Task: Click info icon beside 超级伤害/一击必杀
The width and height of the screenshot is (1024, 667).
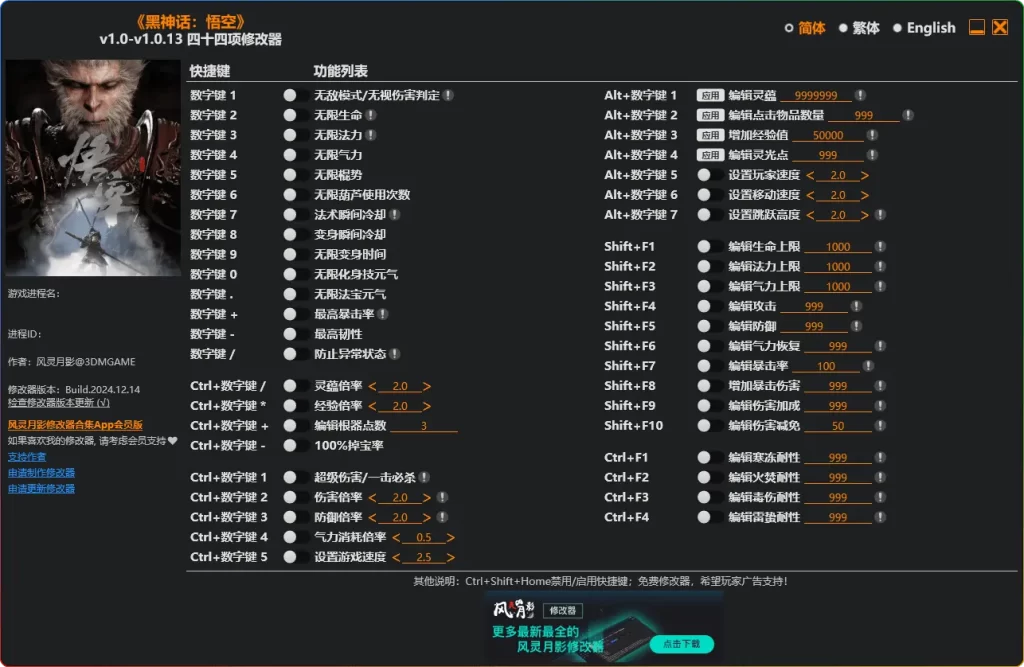Action: (424, 478)
